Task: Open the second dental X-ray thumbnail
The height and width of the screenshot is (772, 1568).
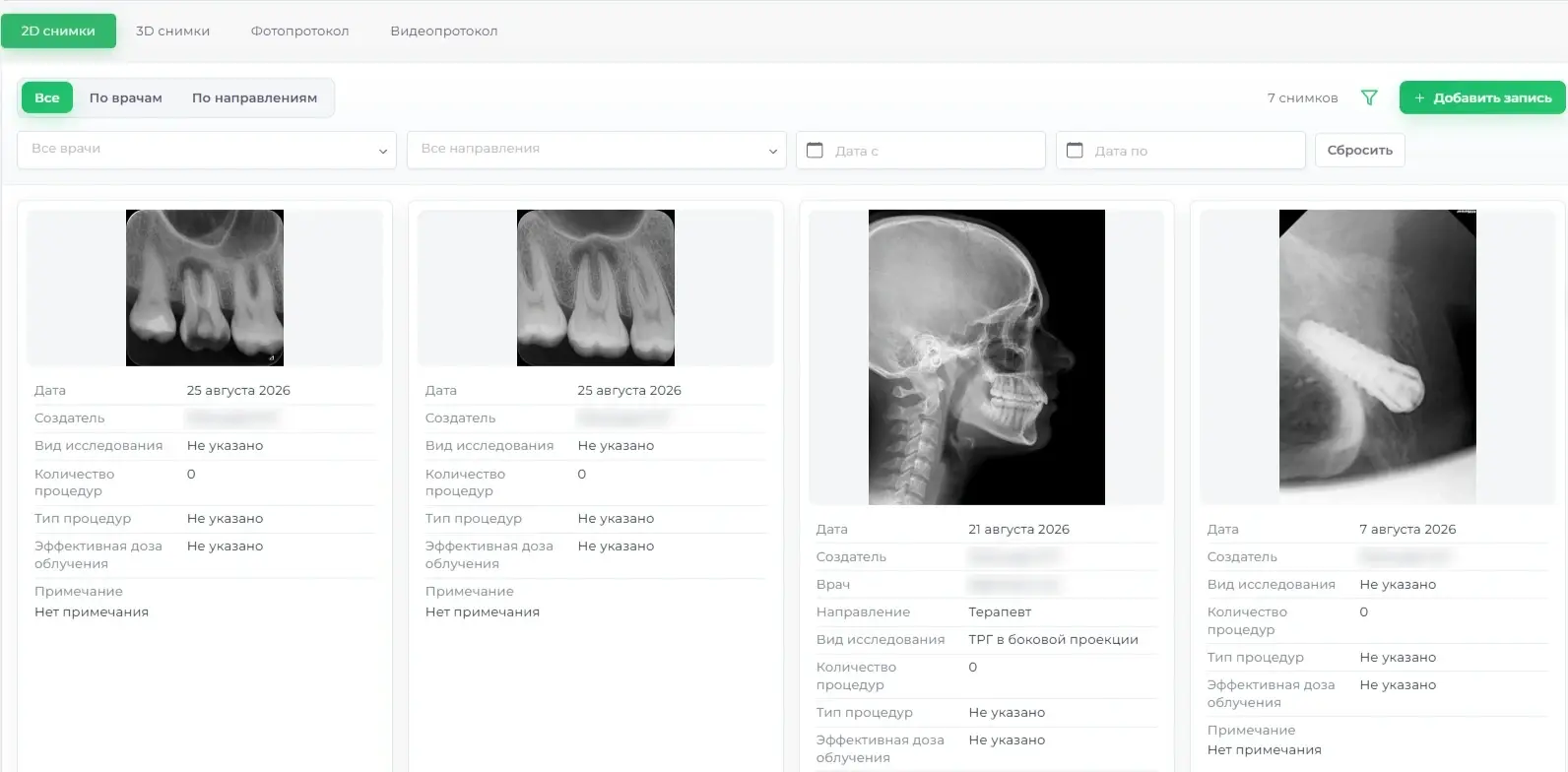Action: click(x=596, y=288)
